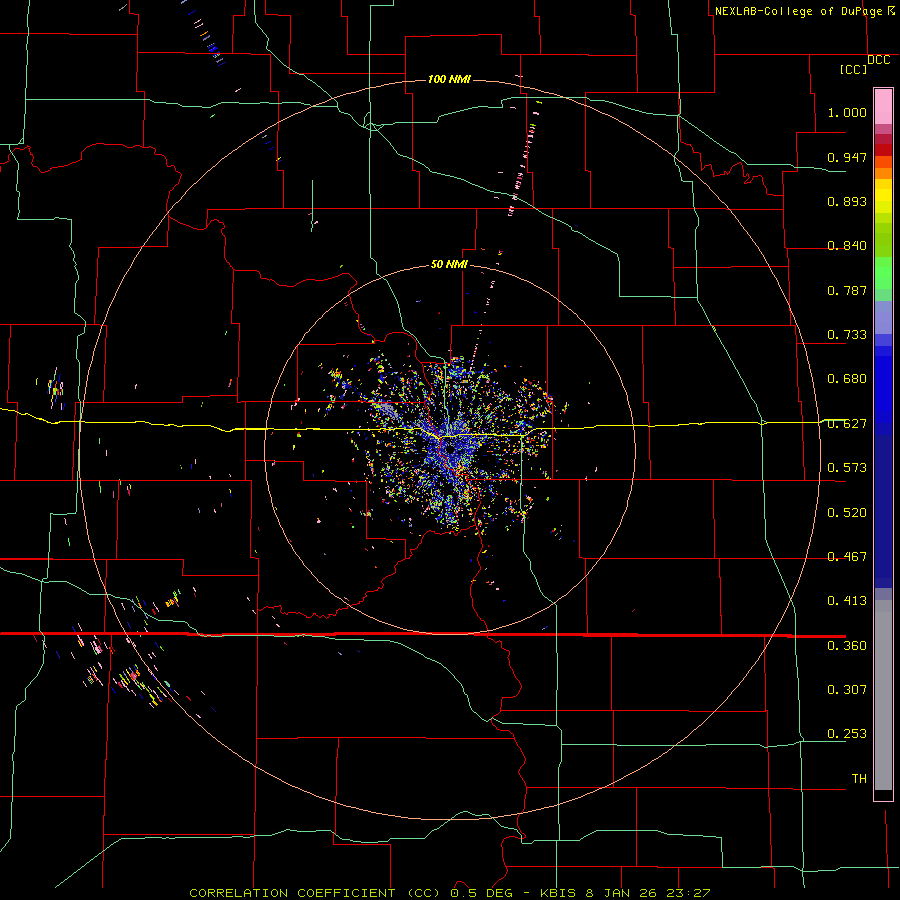Click the bright green band of color bar

[883, 273]
